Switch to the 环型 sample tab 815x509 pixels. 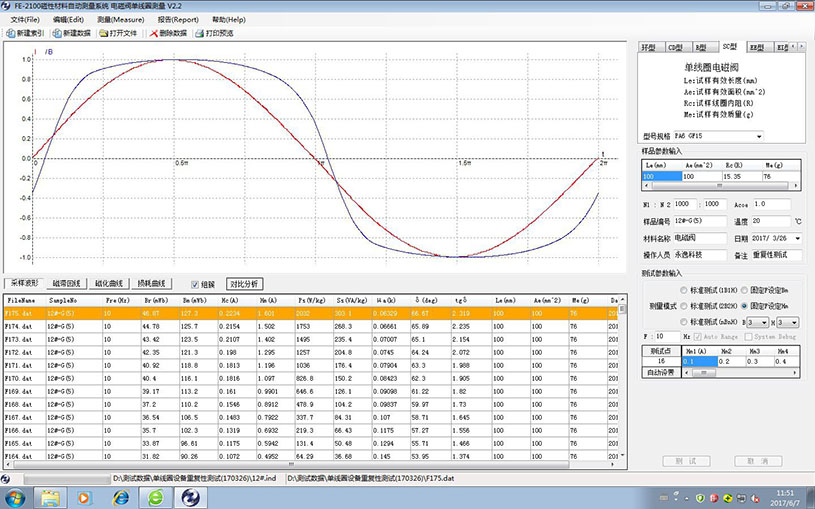[x=649, y=47]
